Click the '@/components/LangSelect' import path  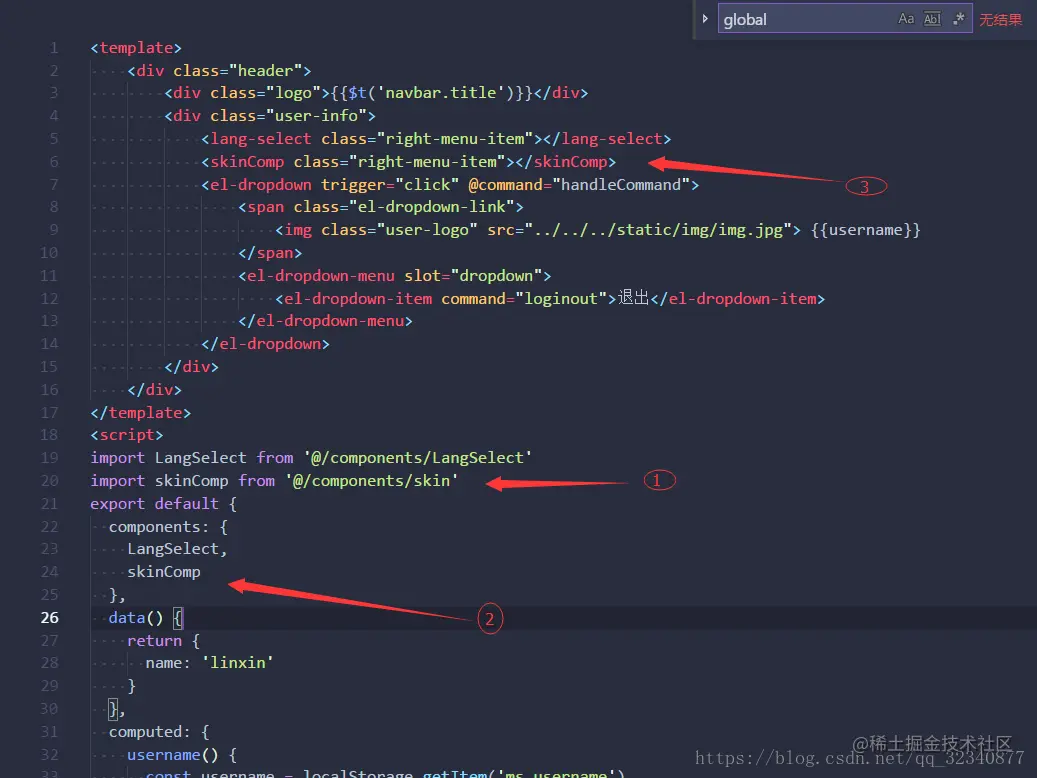click(418, 458)
